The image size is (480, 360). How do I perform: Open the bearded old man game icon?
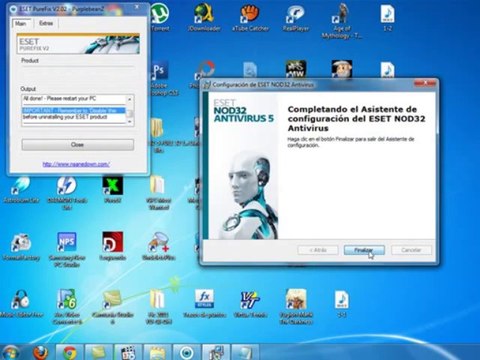pyautogui.click(x=342, y=69)
